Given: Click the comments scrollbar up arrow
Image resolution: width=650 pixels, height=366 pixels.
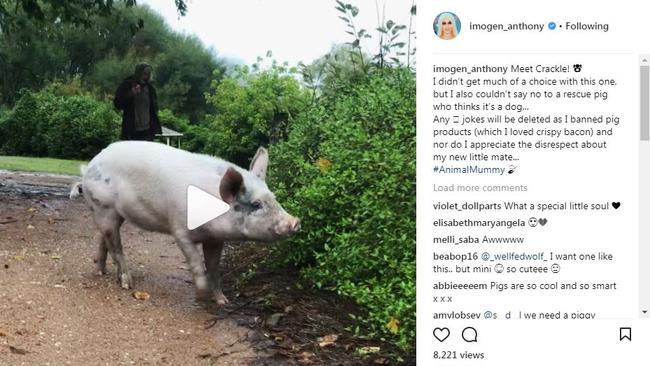Looking at the screenshot, I should [x=644, y=60].
